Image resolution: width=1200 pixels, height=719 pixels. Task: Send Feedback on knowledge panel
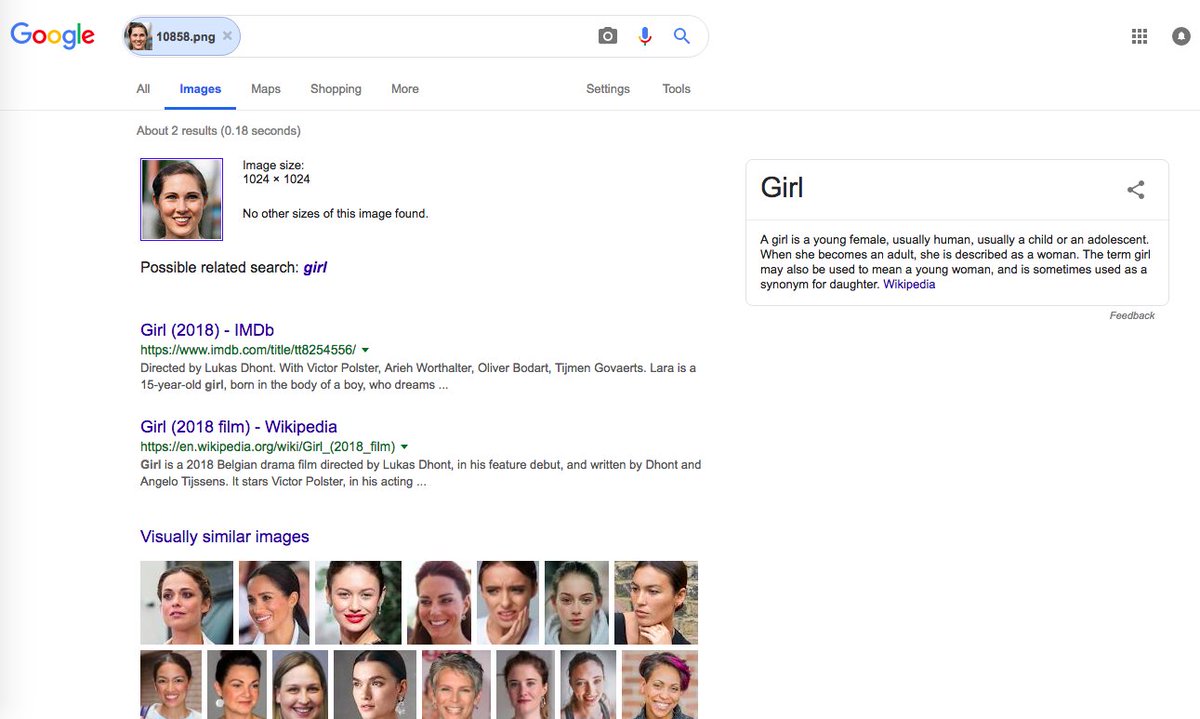click(1132, 316)
